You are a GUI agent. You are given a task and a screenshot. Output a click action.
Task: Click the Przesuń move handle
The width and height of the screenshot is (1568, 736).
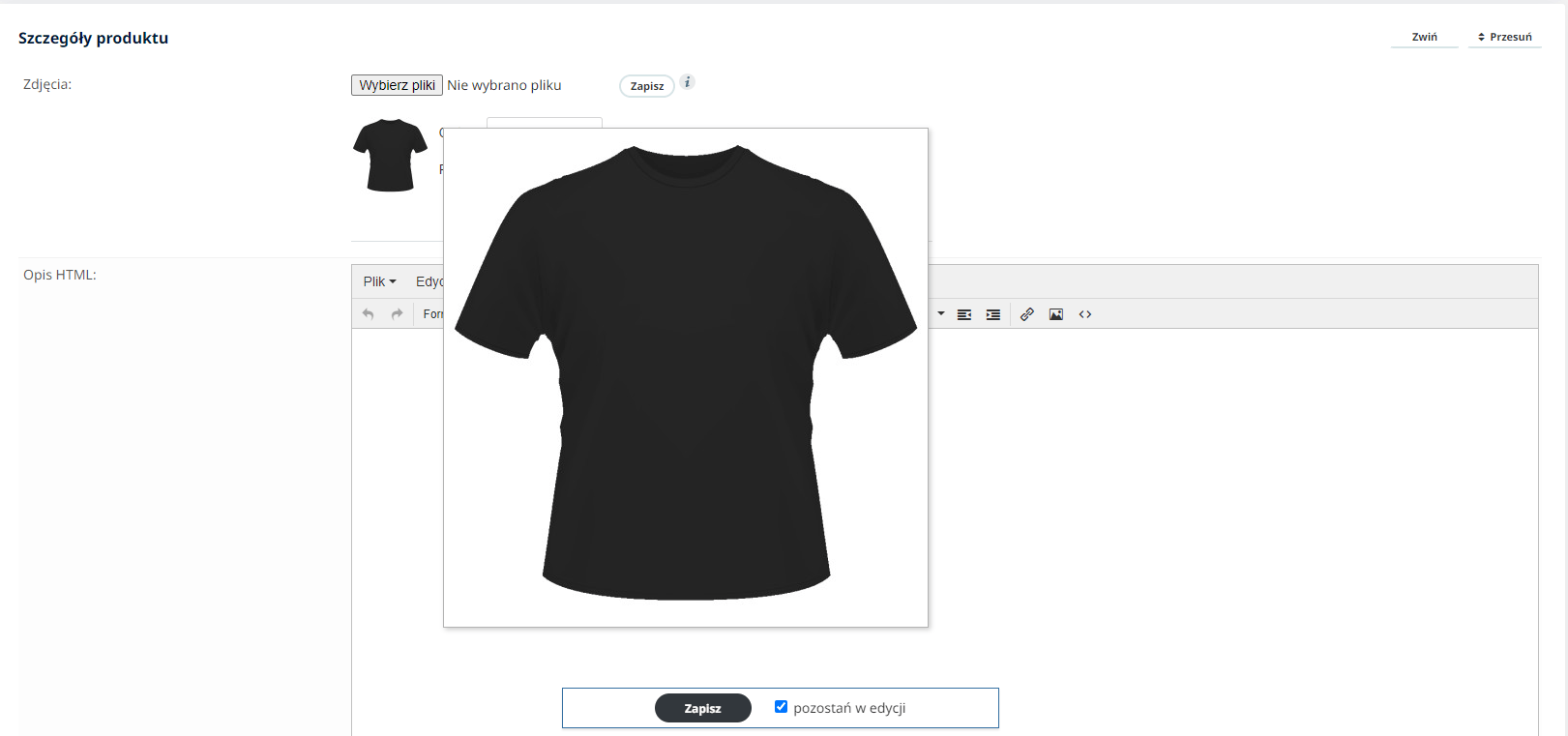[x=1504, y=37]
